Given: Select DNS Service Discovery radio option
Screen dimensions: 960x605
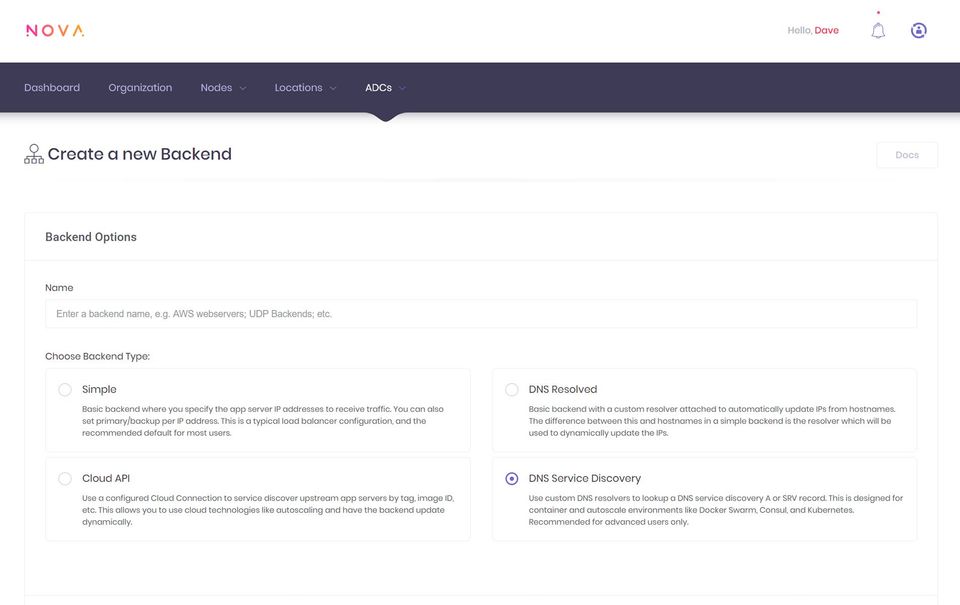Looking at the screenshot, I should [512, 479].
